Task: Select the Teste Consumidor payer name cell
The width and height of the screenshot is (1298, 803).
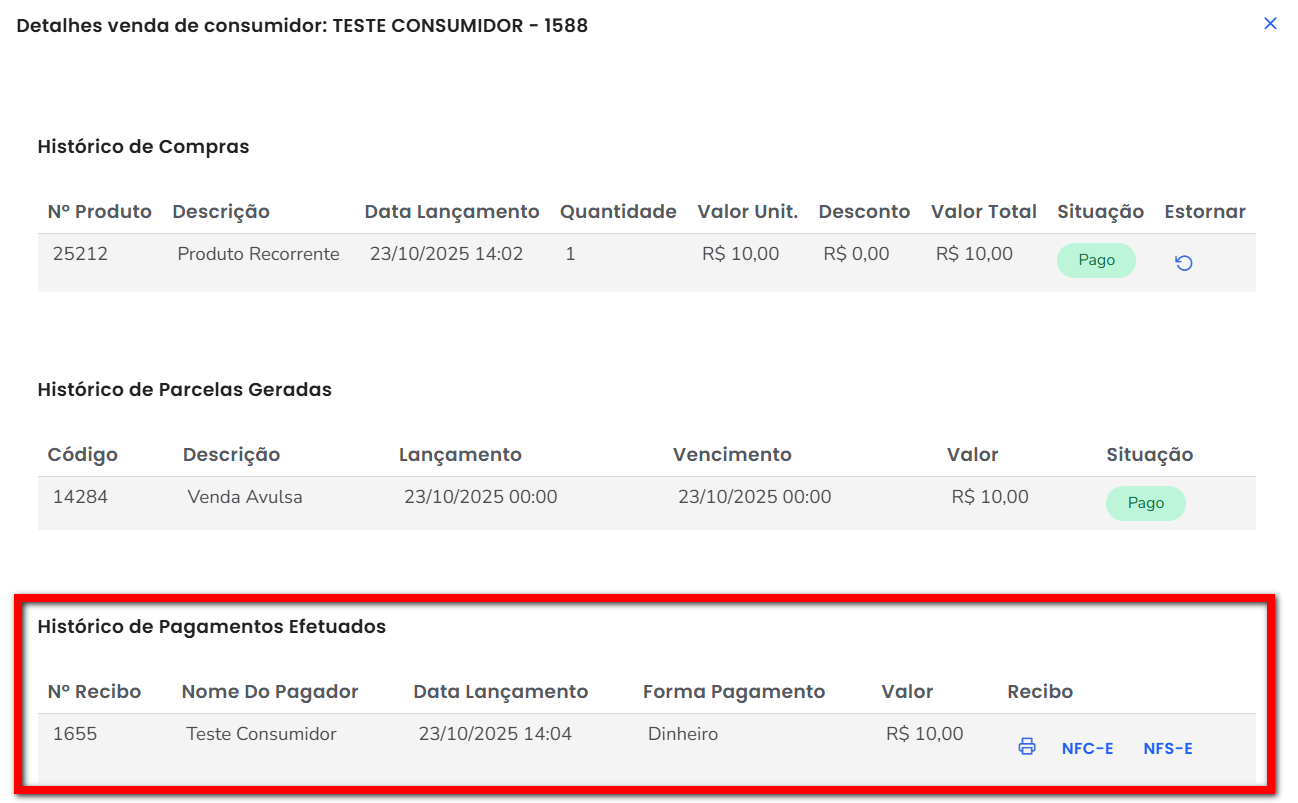Action: pyautogui.click(x=261, y=734)
